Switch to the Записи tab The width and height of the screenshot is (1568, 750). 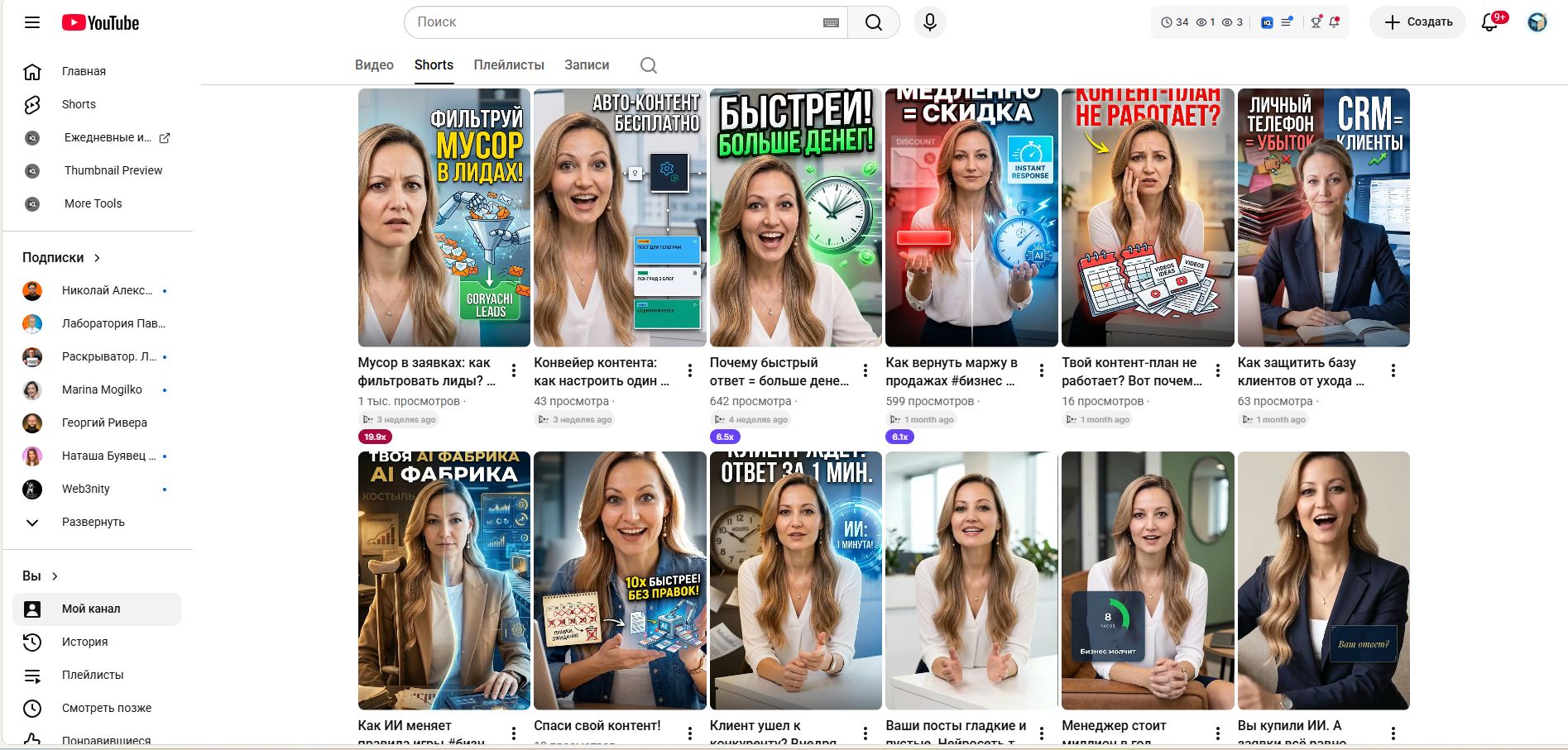[x=587, y=65]
